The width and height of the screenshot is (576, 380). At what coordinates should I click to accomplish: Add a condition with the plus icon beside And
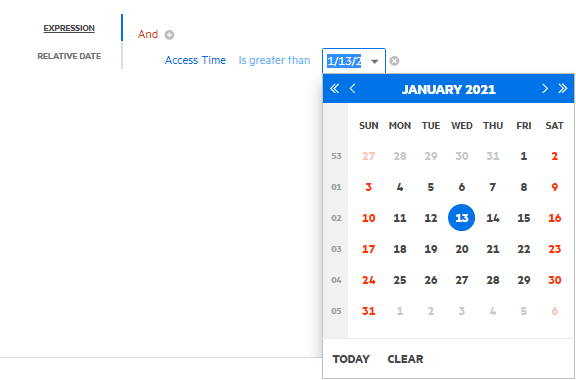[x=169, y=35]
